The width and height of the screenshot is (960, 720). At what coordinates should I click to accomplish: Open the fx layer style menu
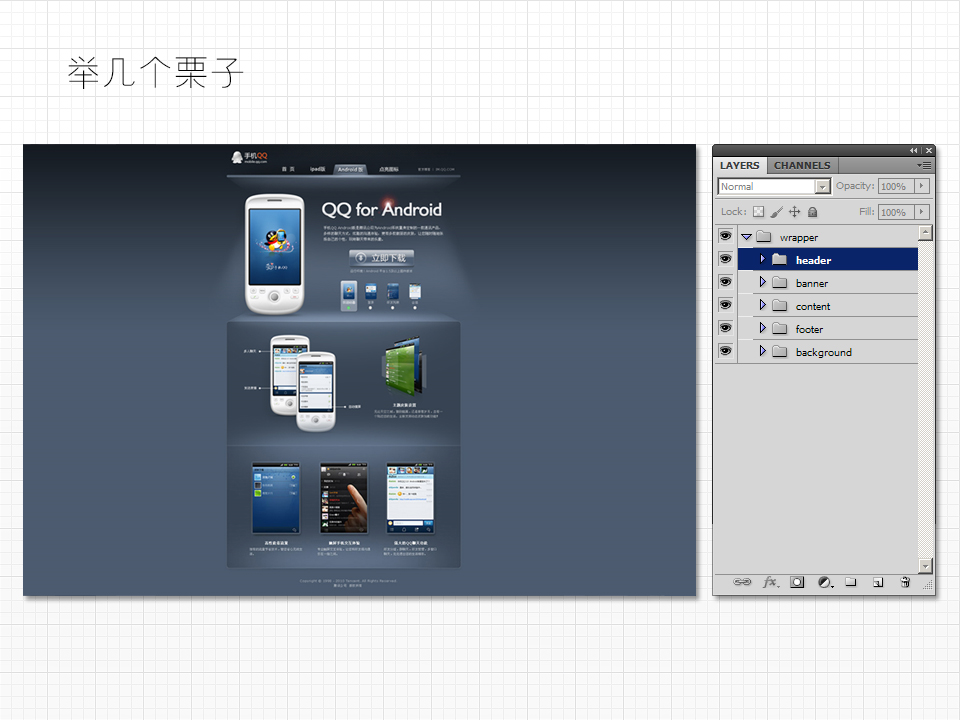tap(770, 582)
